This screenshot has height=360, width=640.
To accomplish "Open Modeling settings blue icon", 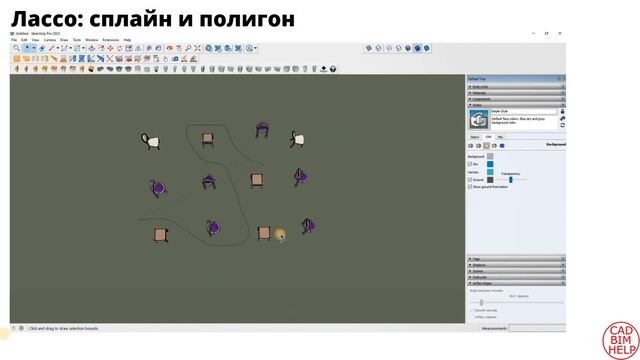I will coord(502,146).
